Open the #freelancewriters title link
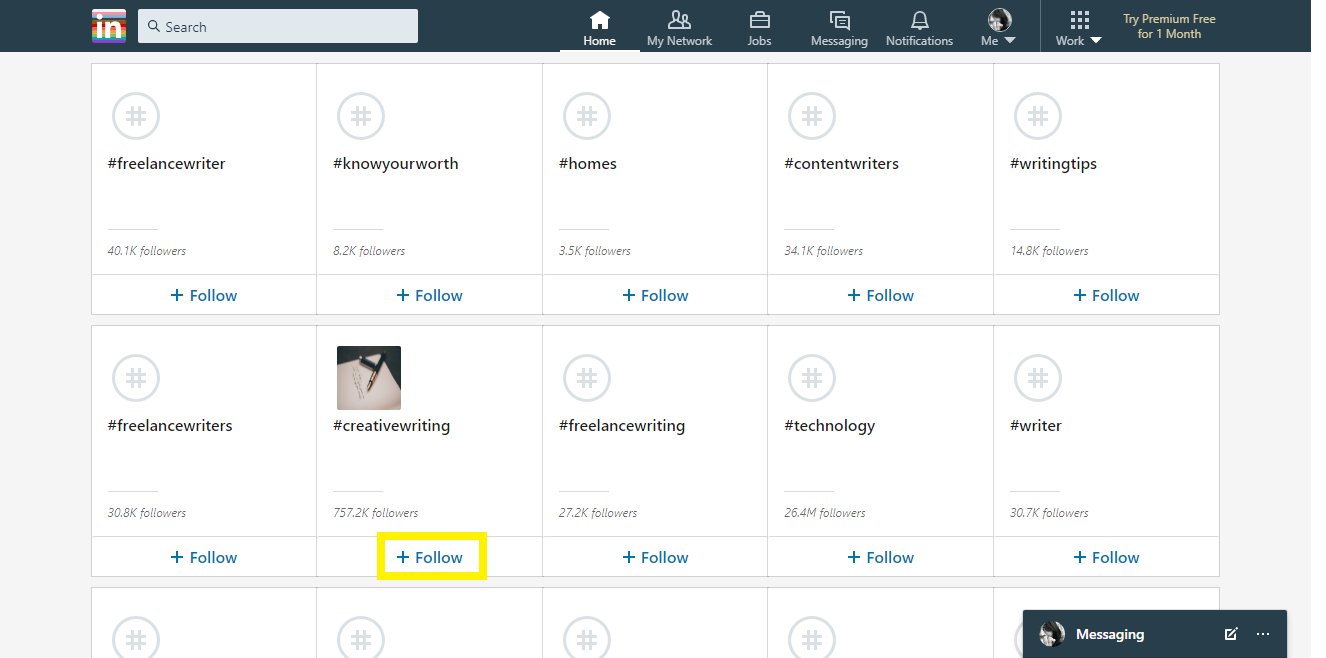Screen dimensions: 1326x658 (170, 426)
